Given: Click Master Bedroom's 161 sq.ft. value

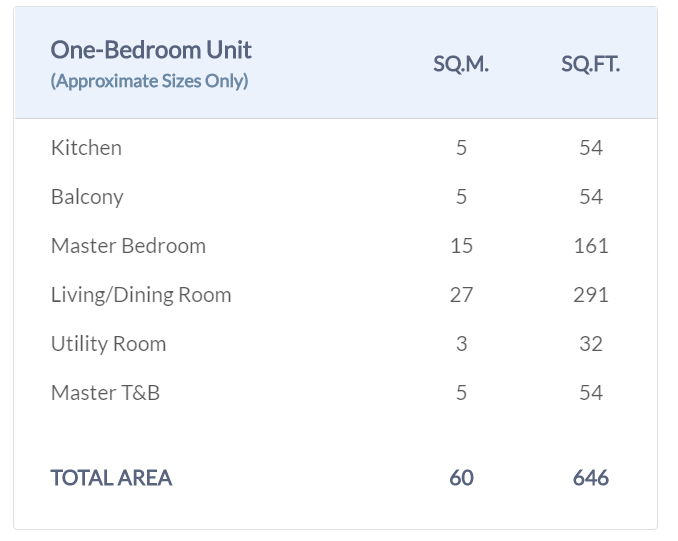Looking at the screenshot, I should 591,245.
